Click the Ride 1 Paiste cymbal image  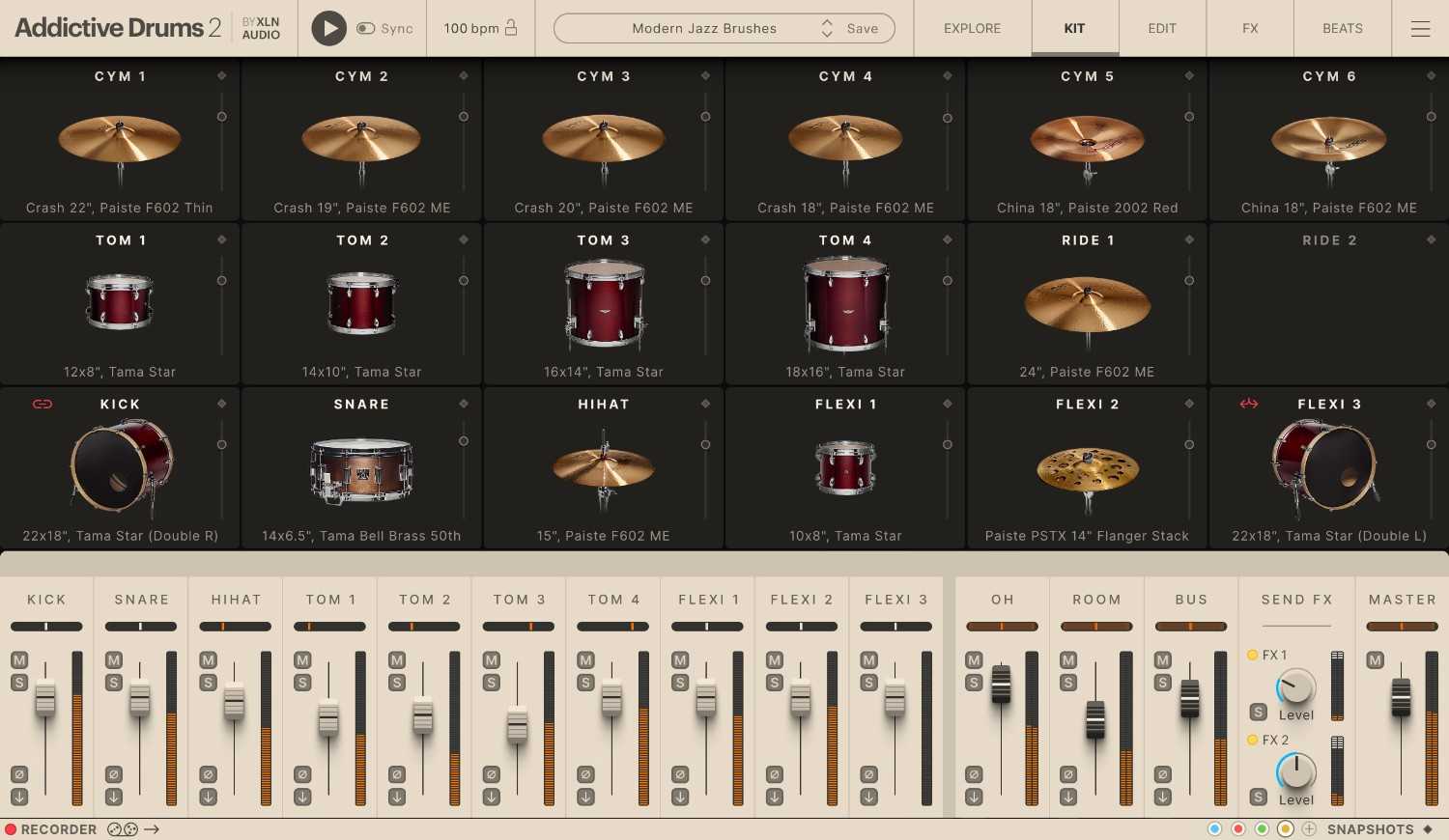(1086, 304)
